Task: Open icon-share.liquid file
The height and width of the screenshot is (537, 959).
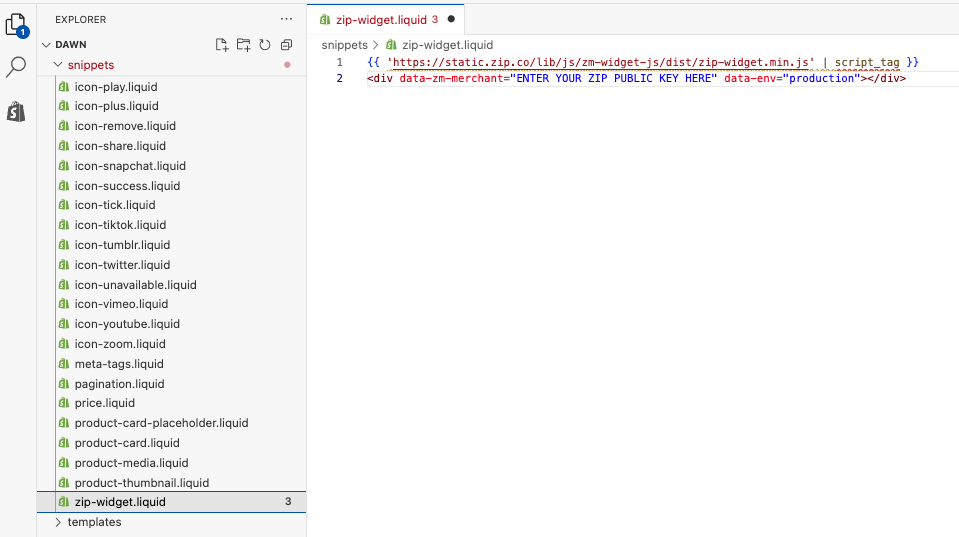Action: pyautogui.click(x=171, y=146)
